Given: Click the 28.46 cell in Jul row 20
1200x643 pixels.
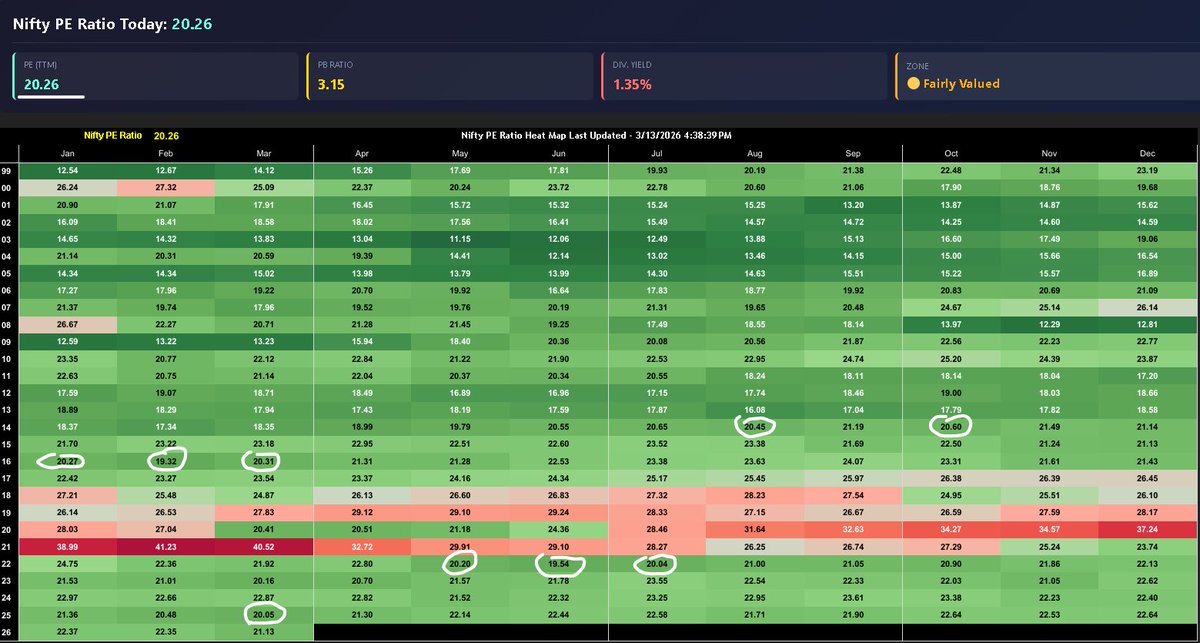Looking at the screenshot, I should point(657,530).
